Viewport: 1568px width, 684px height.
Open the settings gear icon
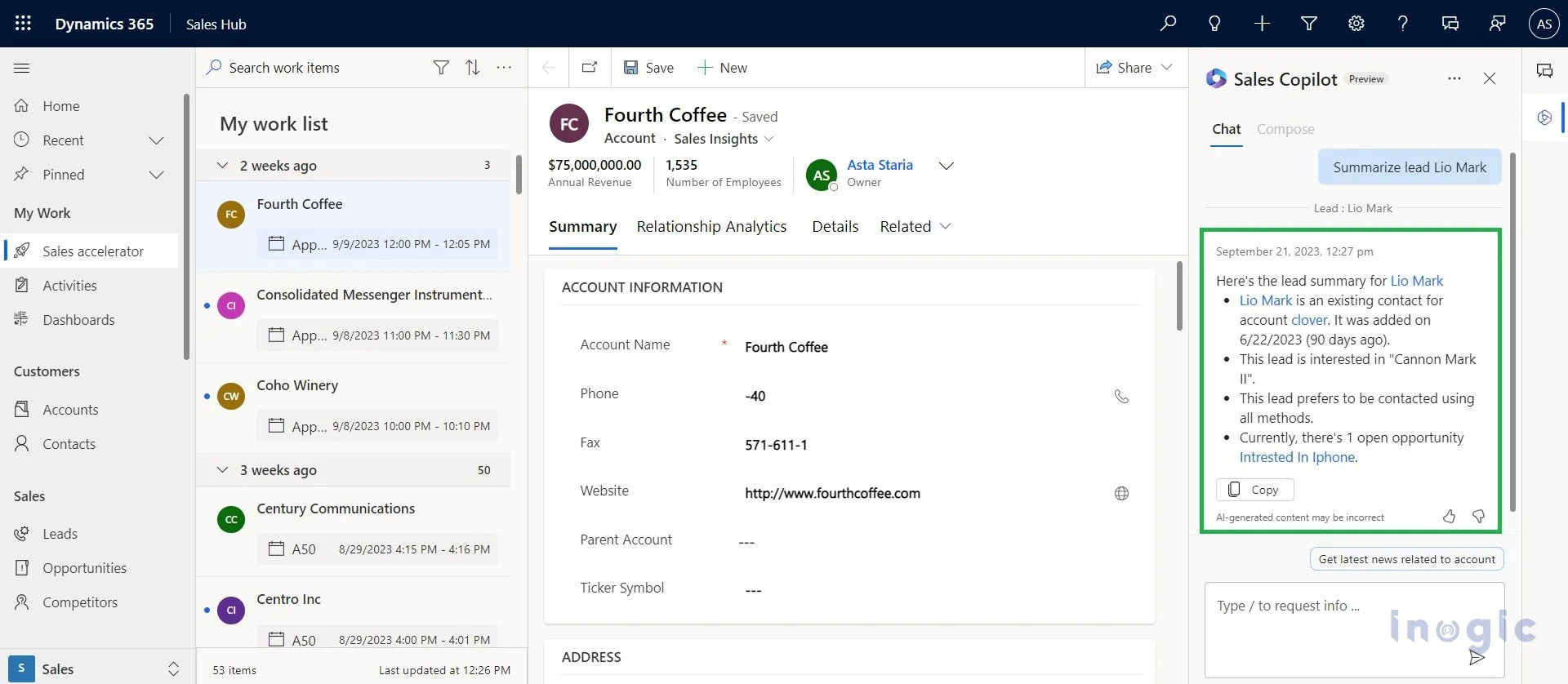1356,24
